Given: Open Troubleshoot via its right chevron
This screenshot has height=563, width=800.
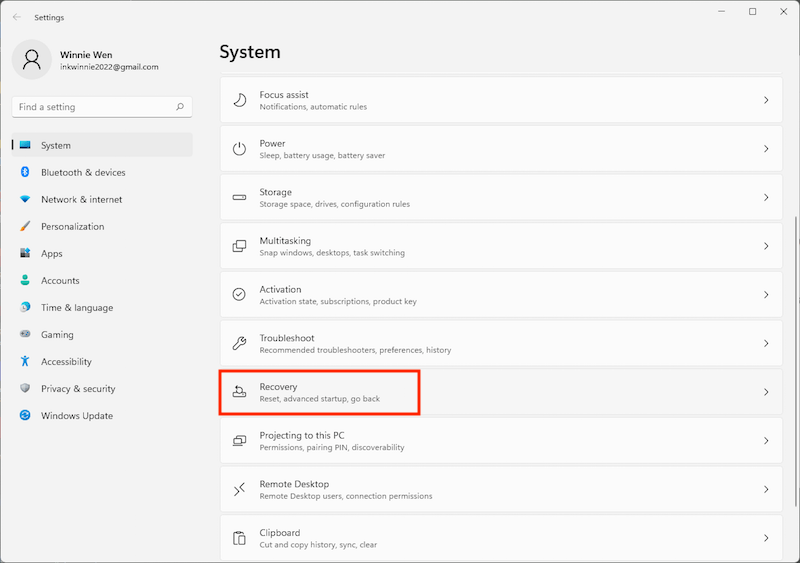Looking at the screenshot, I should (766, 343).
